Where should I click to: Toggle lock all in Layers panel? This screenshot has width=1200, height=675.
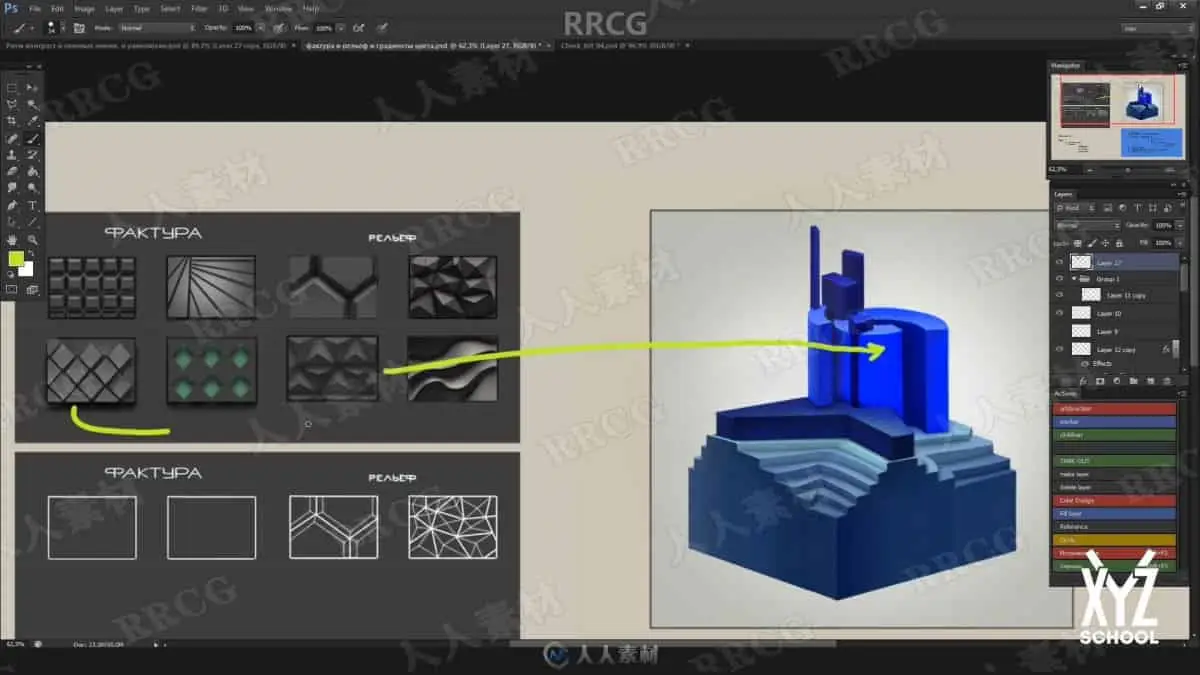pyautogui.click(x=1120, y=243)
